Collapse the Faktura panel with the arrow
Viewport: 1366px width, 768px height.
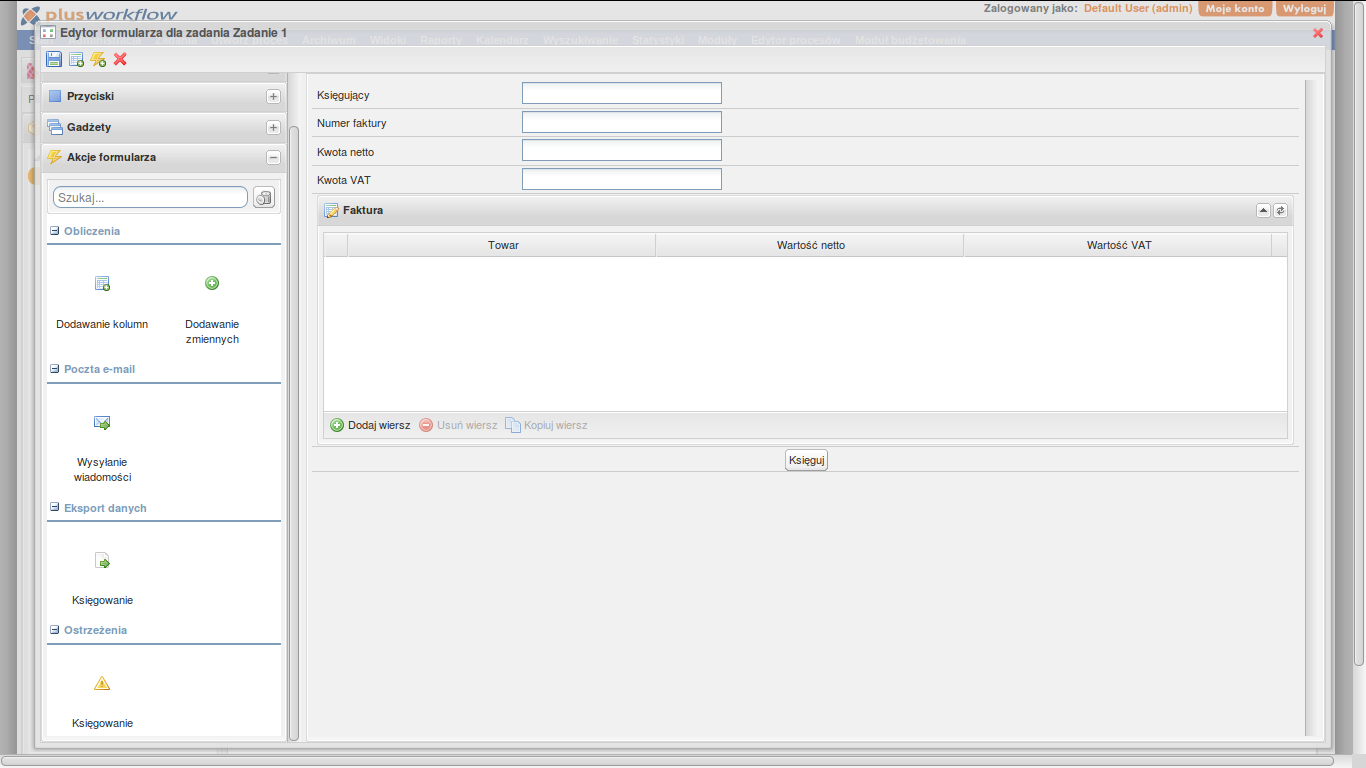click(x=1263, y=210)
